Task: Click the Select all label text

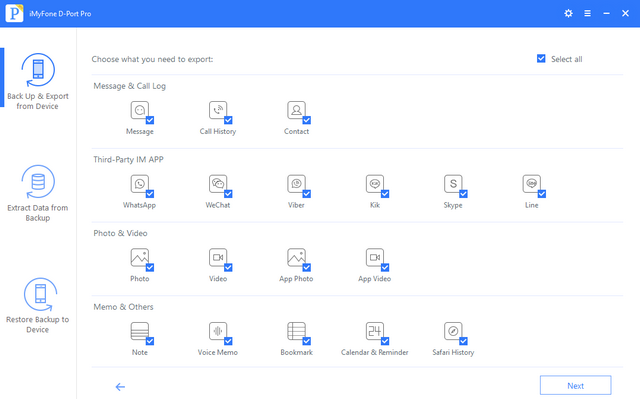Action: tap(567, 59)
